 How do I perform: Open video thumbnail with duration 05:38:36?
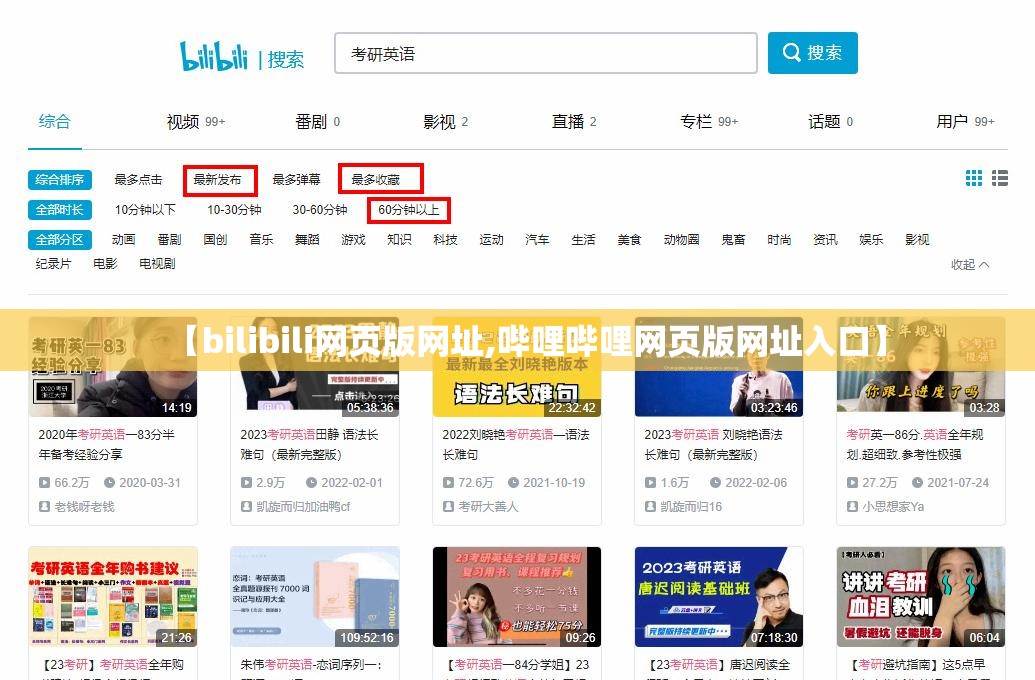pos(315,367)
